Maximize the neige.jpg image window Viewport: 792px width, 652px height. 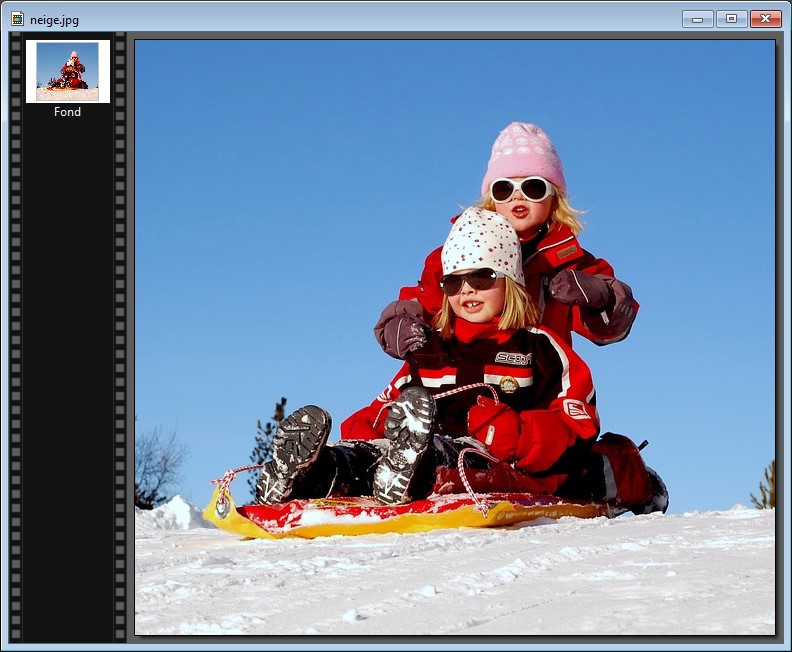[x=731, y=19]
